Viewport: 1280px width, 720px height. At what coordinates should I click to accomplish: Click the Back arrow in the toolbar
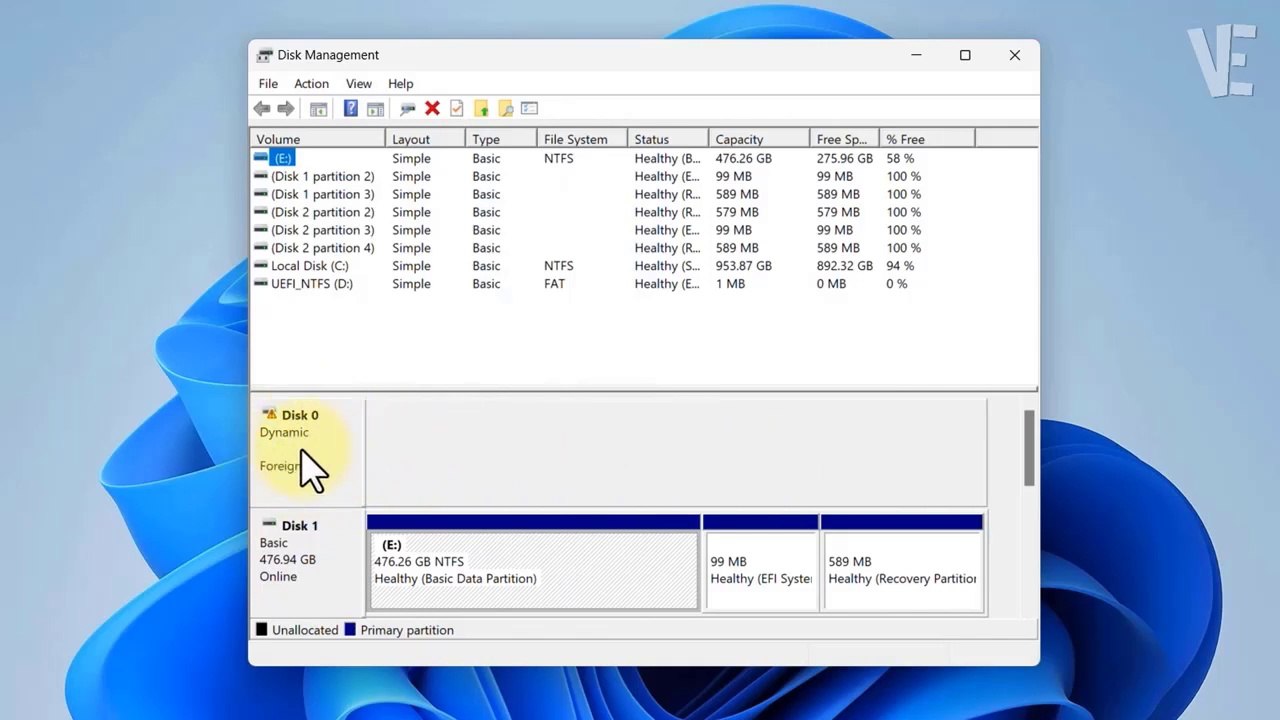[262, 108]
